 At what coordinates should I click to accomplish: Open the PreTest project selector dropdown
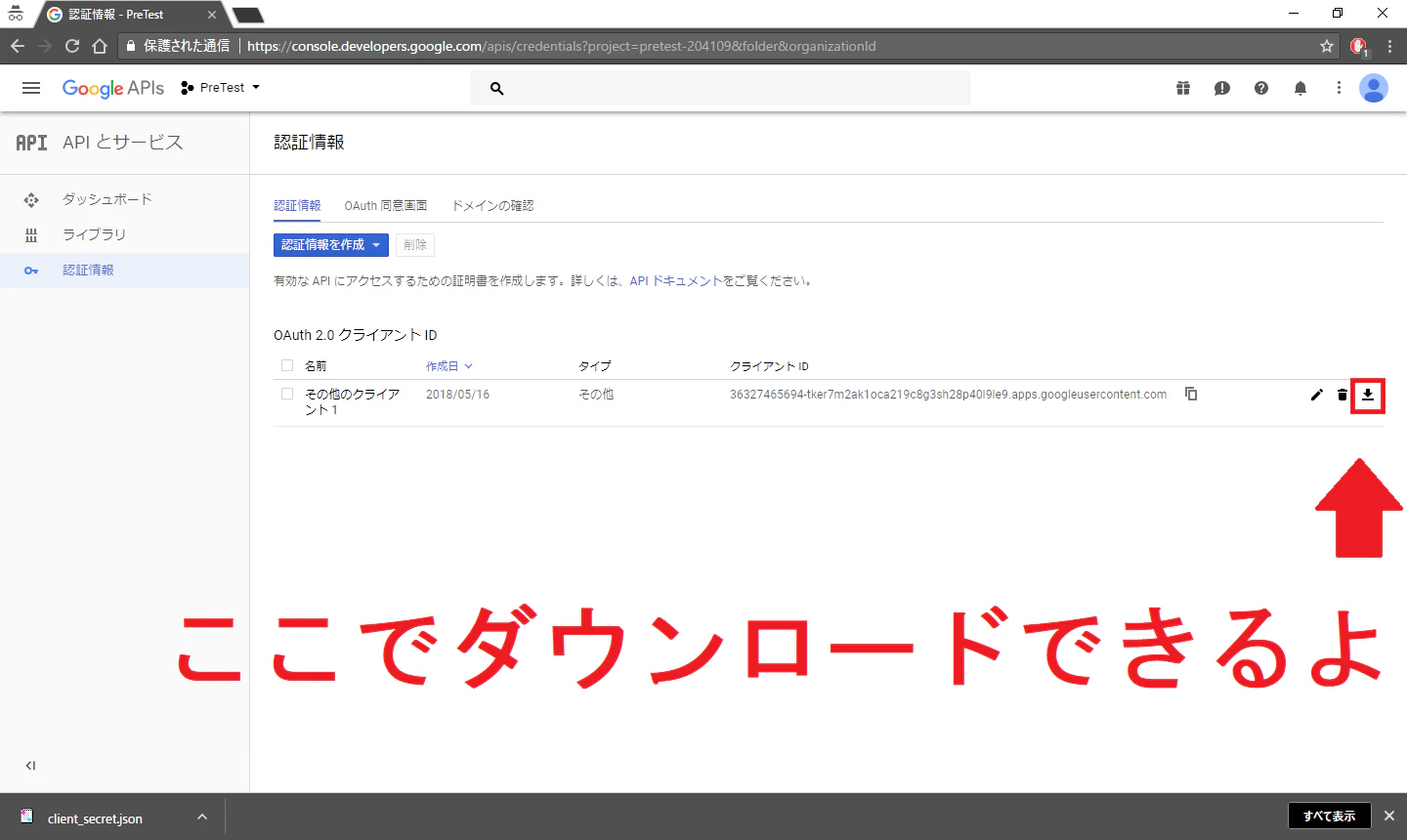[x=221, y=88]
